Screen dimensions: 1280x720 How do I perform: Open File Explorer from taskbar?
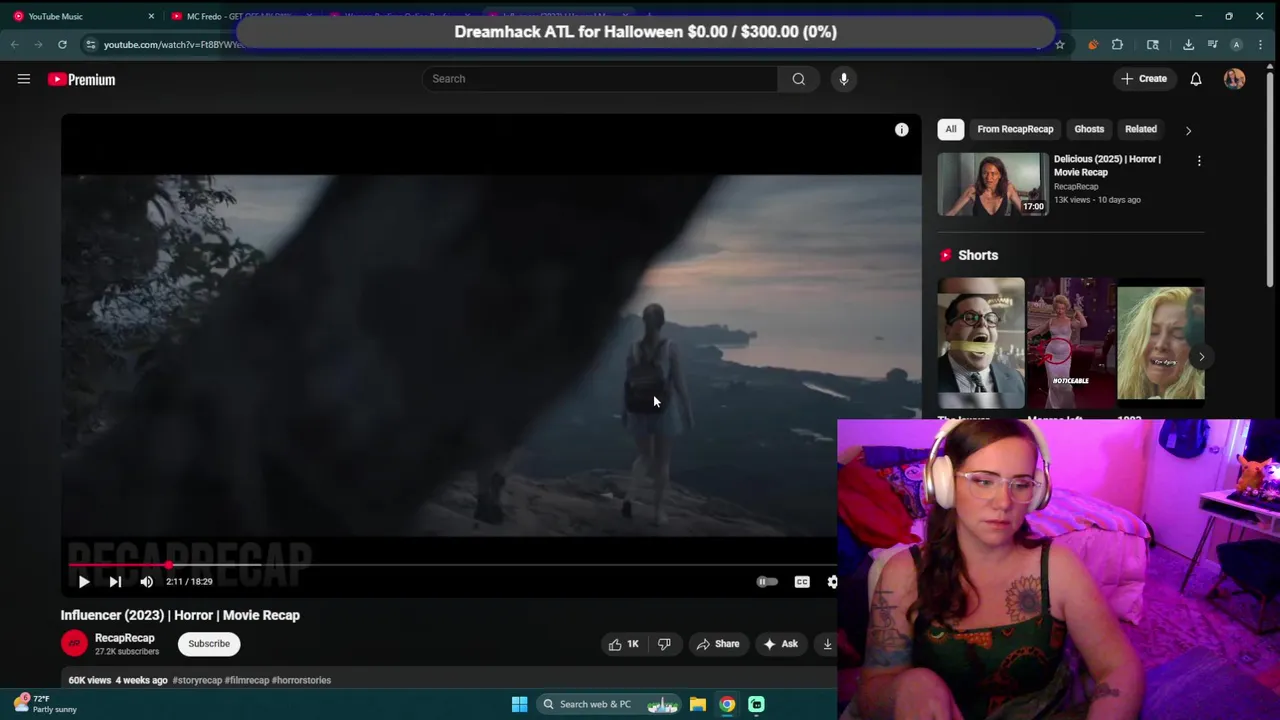point(698,704)
